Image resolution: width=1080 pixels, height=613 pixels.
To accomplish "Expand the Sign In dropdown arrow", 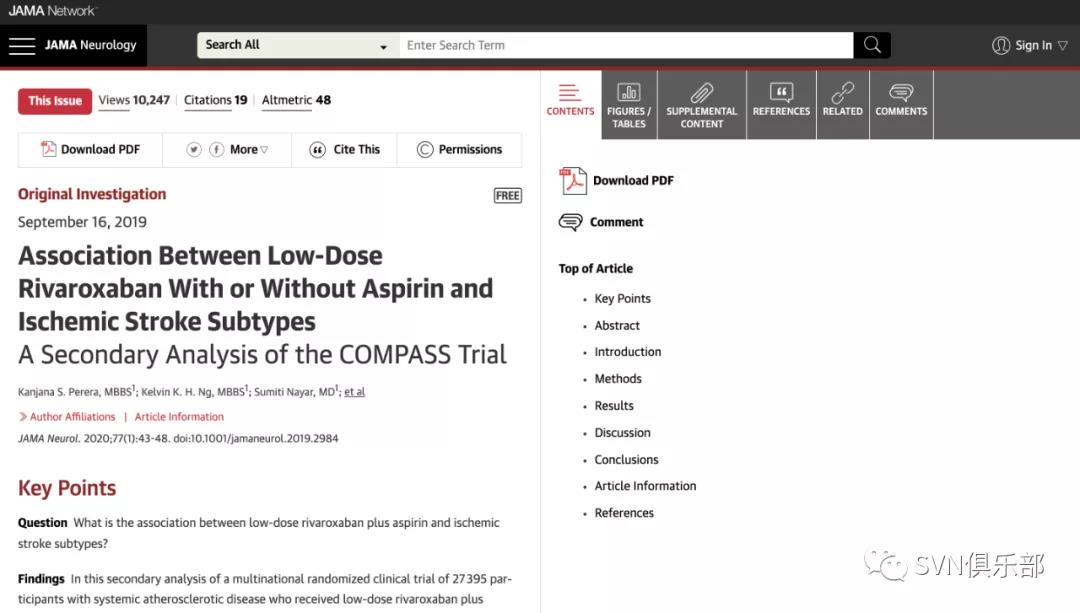I will pyautogui.click(x=1063, y=45).
